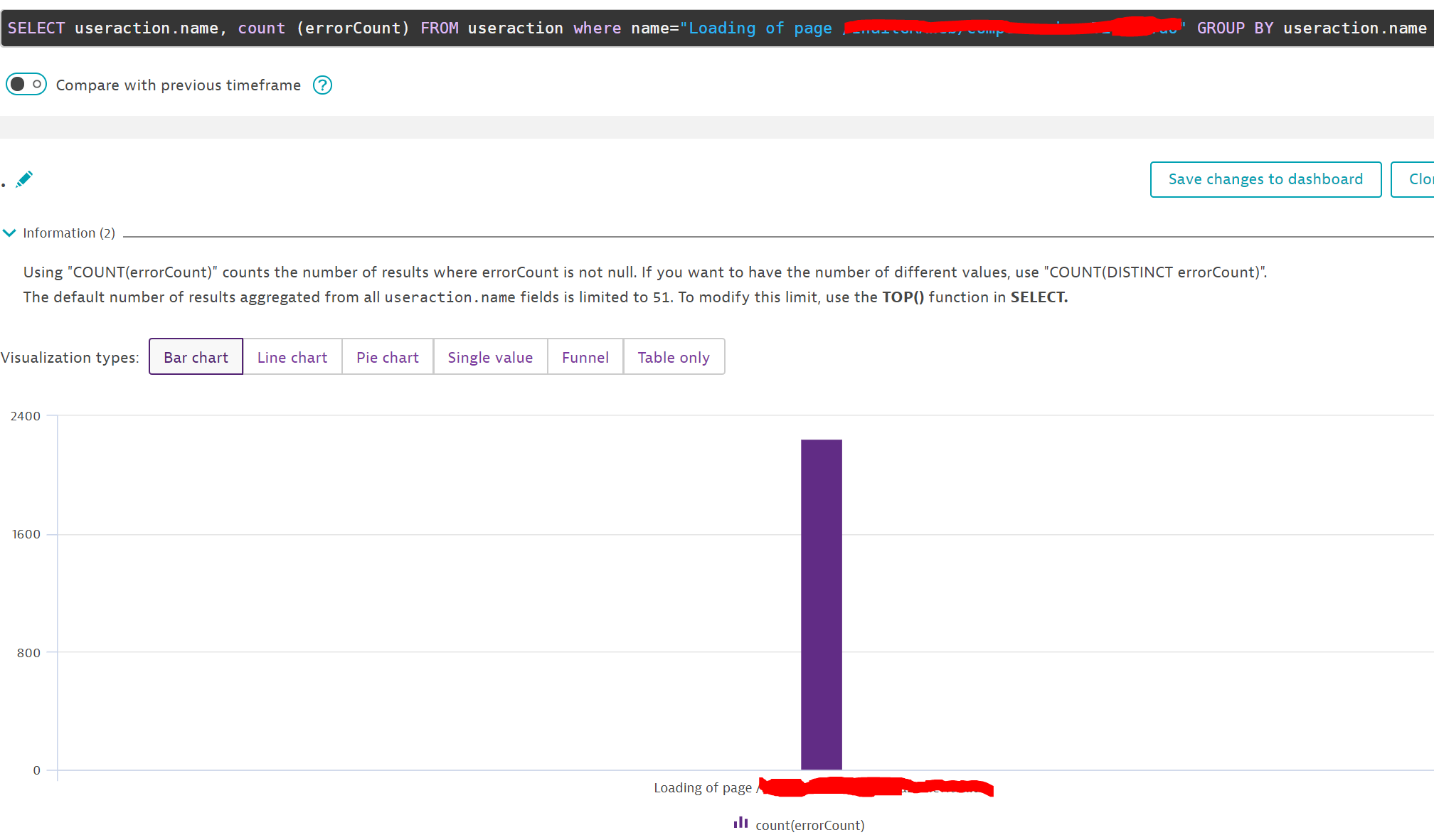Toggle Compare with previous timeframe switch
Screen dimensions: 1434x840
point(26,85)
